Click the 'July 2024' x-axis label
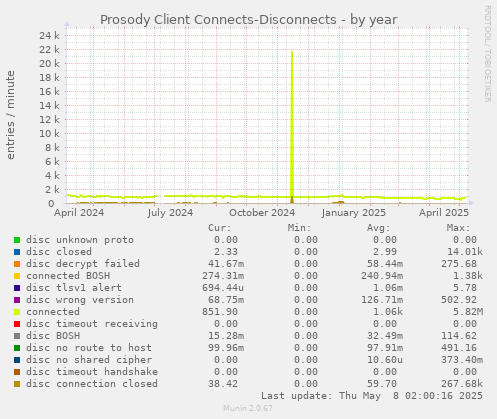 170,213
